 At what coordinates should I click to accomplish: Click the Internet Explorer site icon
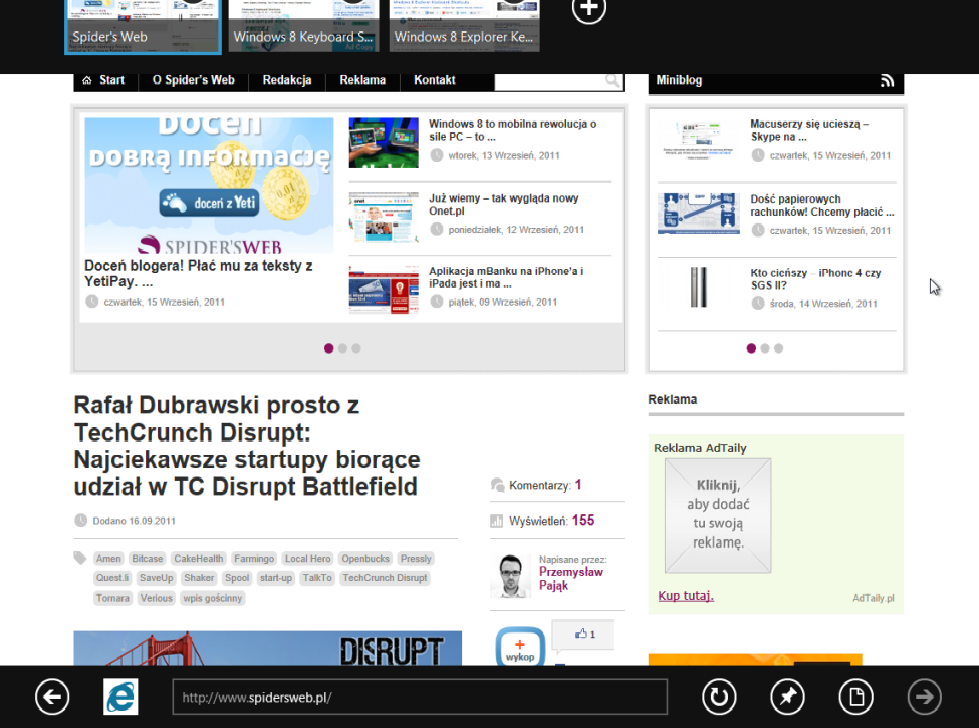[x=121, y=696]
